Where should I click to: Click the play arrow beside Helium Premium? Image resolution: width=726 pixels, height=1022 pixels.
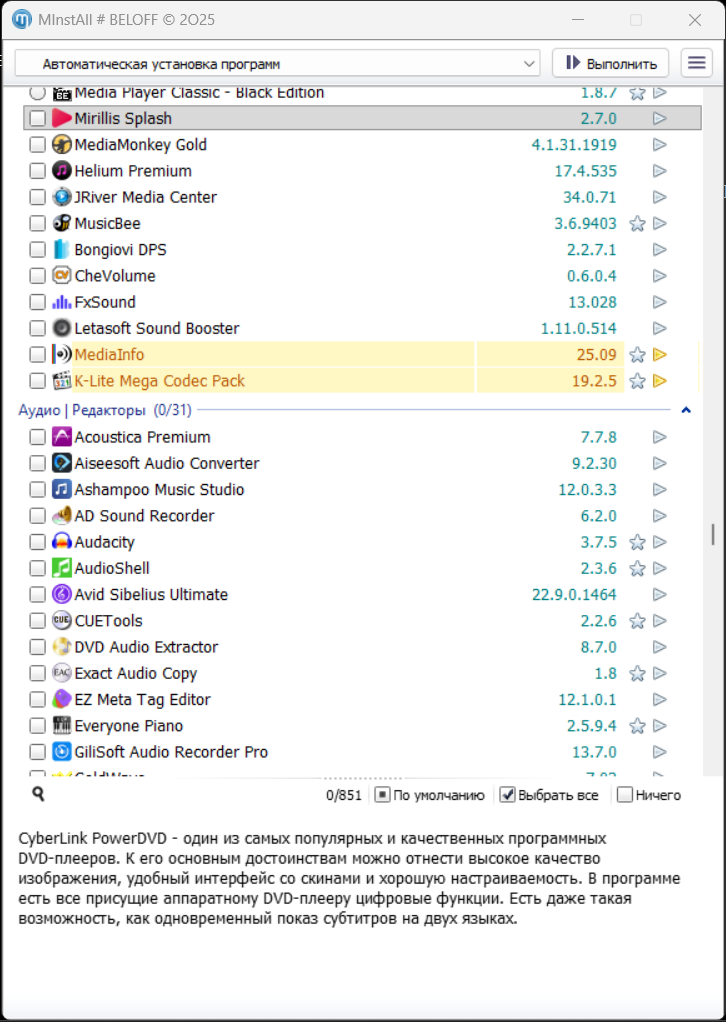[659, 171]
